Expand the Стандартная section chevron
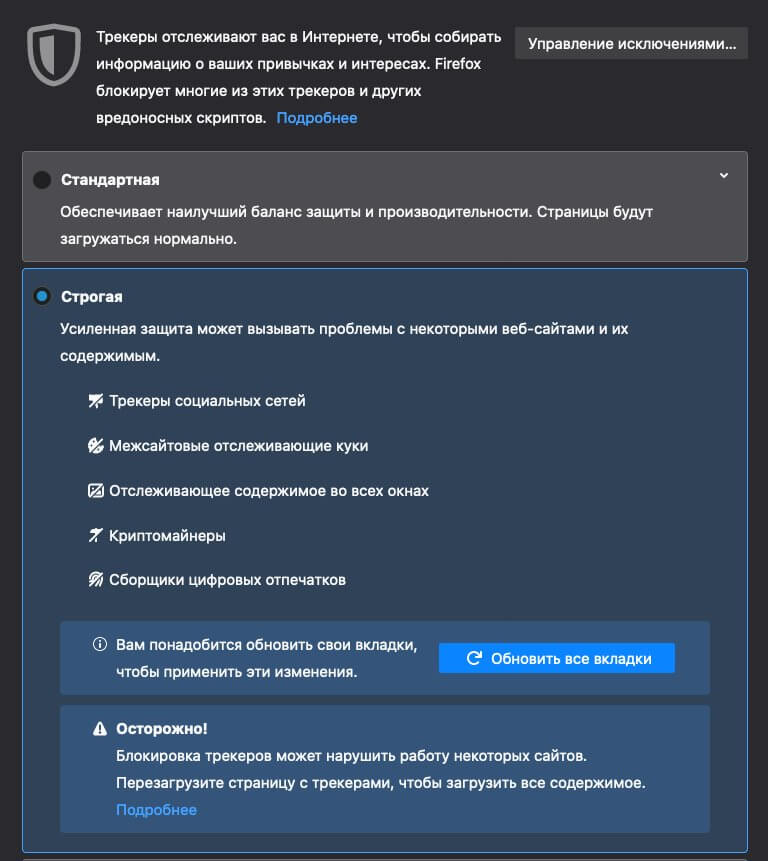Viewport: 768px width, 861px height. pos(725,176)
